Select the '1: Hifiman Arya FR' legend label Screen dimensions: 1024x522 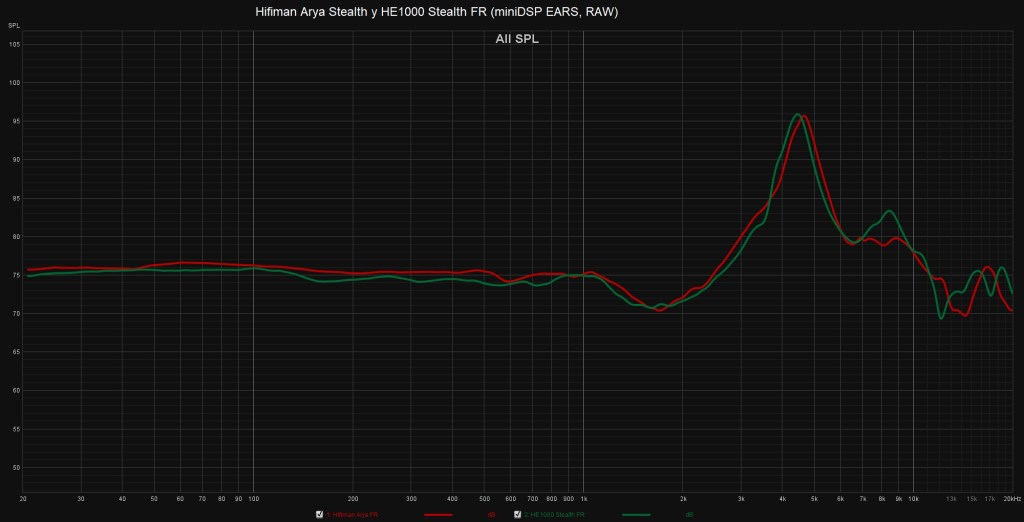(352, 514)
